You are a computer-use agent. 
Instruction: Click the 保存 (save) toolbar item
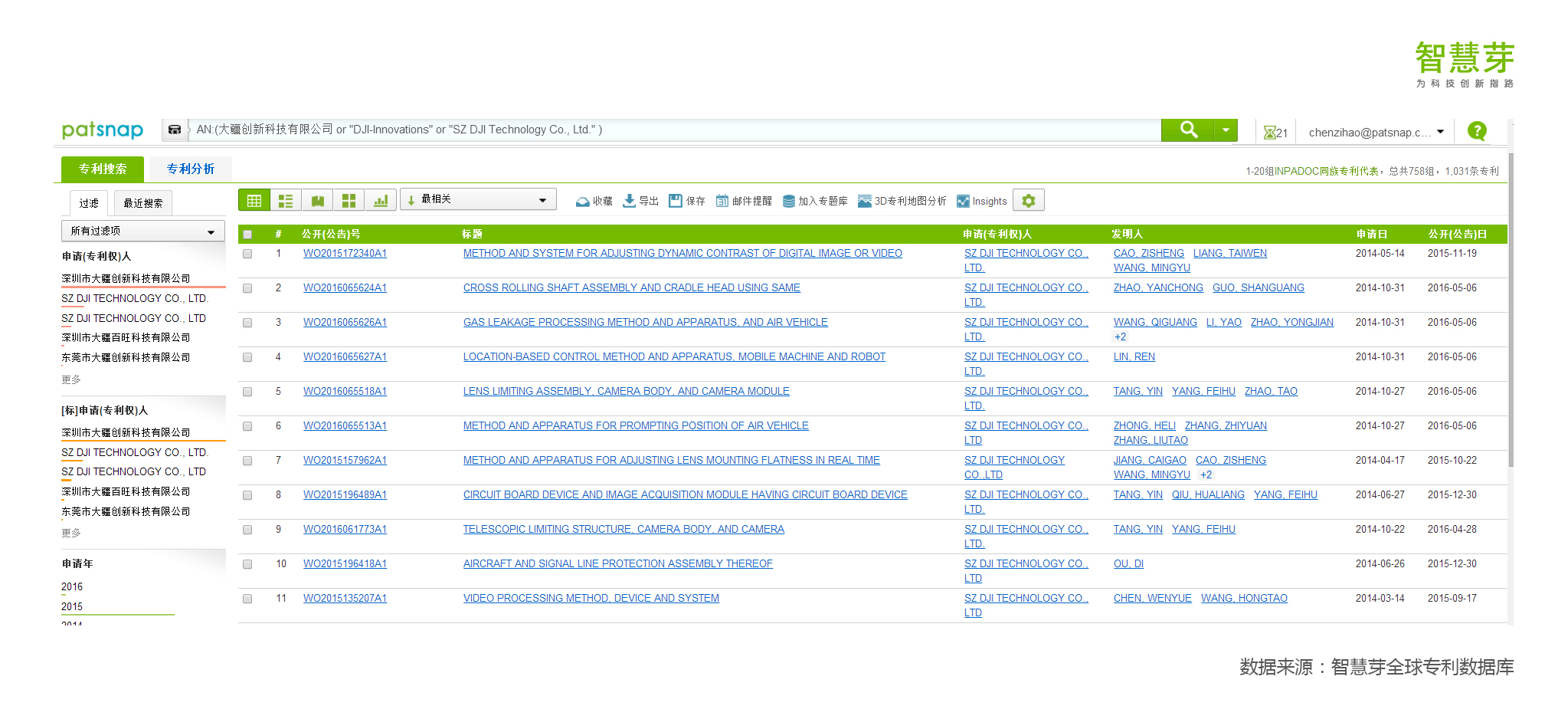tap(687, 201)
